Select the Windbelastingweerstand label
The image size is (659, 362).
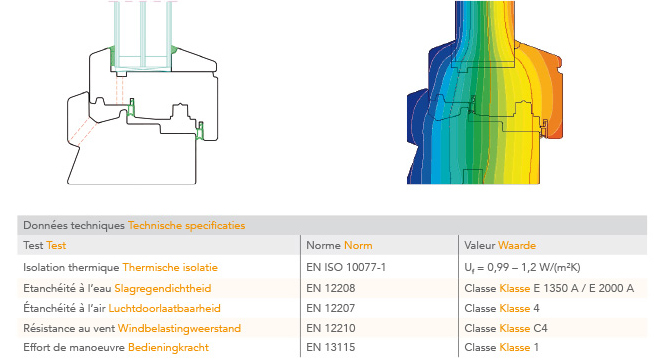(x=179, y=328)
